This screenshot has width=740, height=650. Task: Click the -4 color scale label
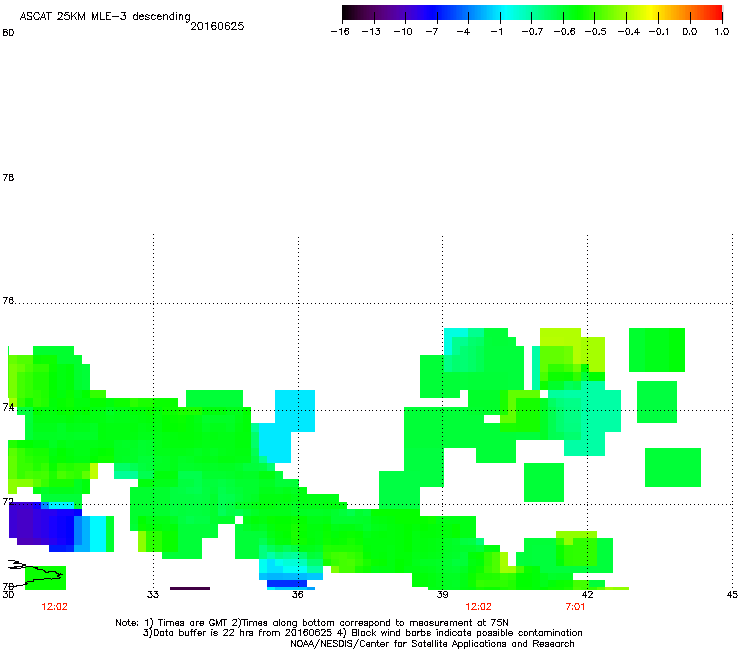(x=463, y=32)
